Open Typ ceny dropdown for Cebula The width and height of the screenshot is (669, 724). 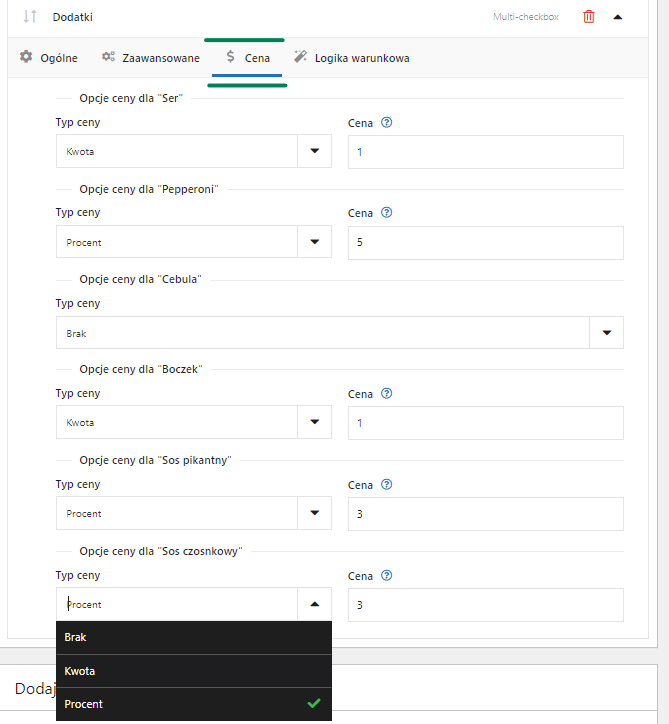(340, 332)
